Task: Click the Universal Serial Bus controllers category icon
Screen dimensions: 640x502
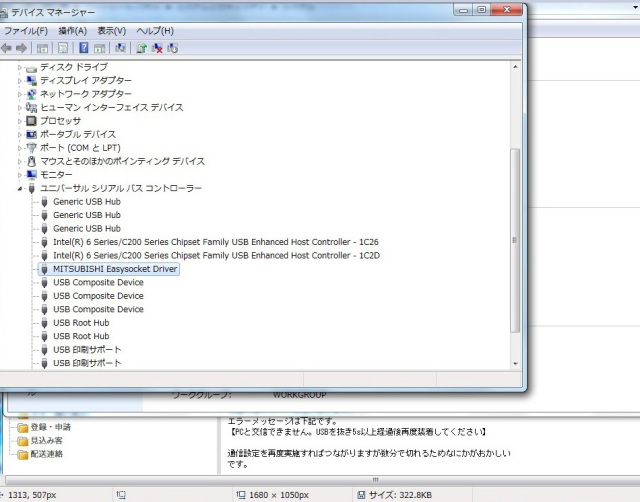Action: tap(31, 188)
